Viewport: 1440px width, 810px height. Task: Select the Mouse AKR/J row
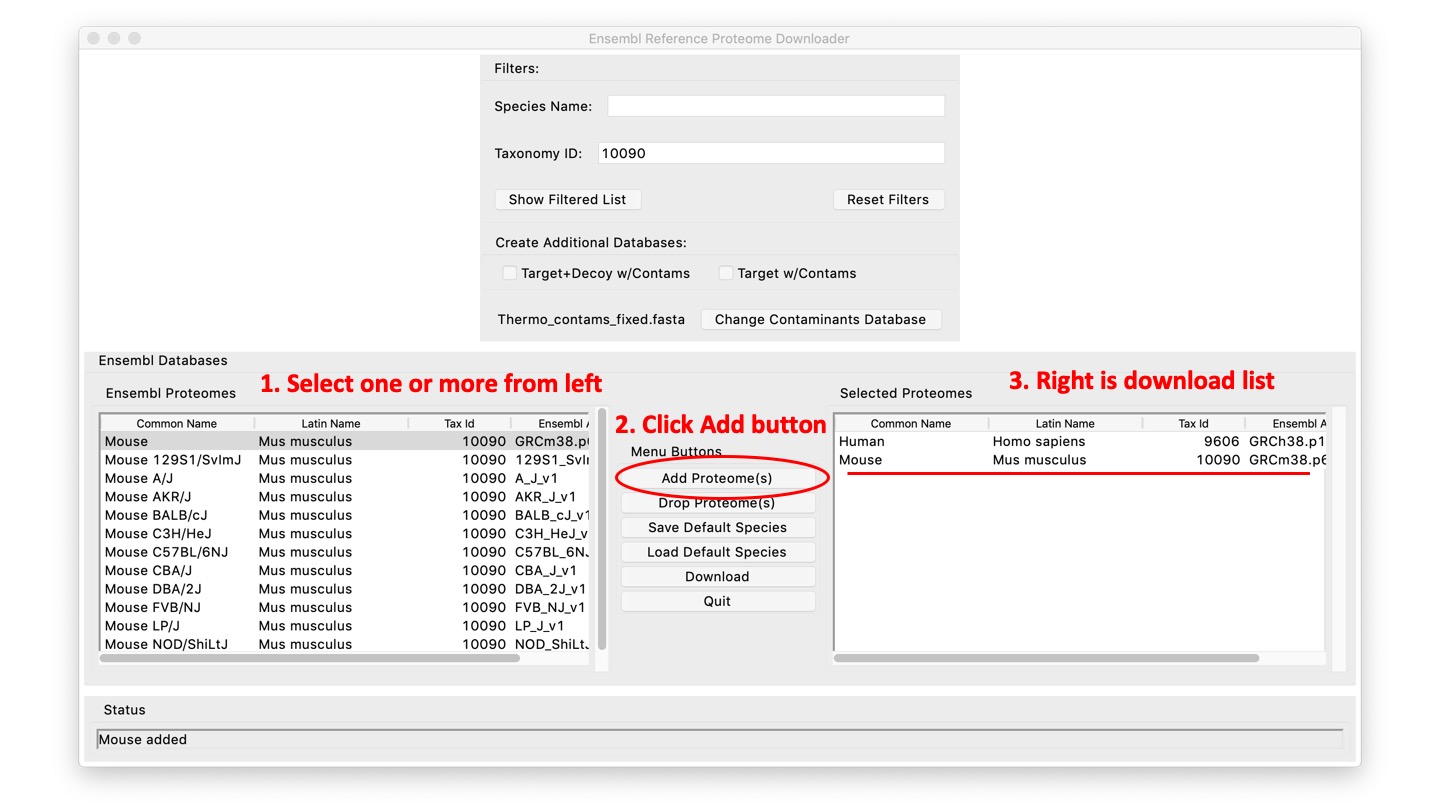346,497
